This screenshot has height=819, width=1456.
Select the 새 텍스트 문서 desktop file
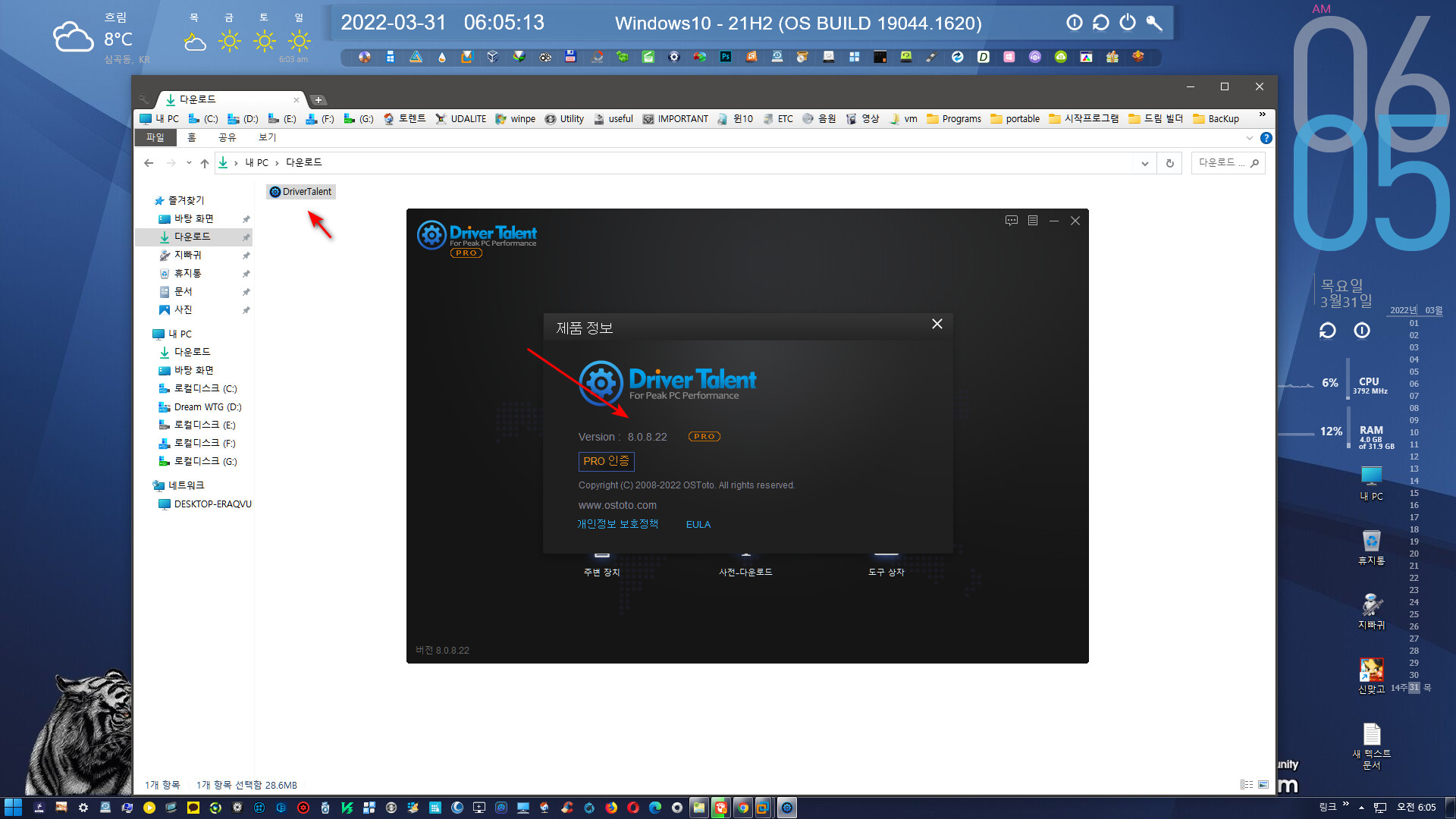pos(1371,747)
